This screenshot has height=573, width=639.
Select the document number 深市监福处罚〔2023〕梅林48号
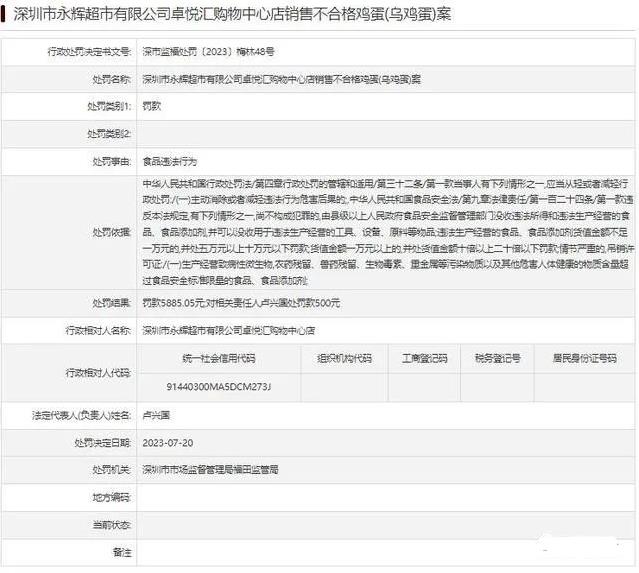click(208, 52)
